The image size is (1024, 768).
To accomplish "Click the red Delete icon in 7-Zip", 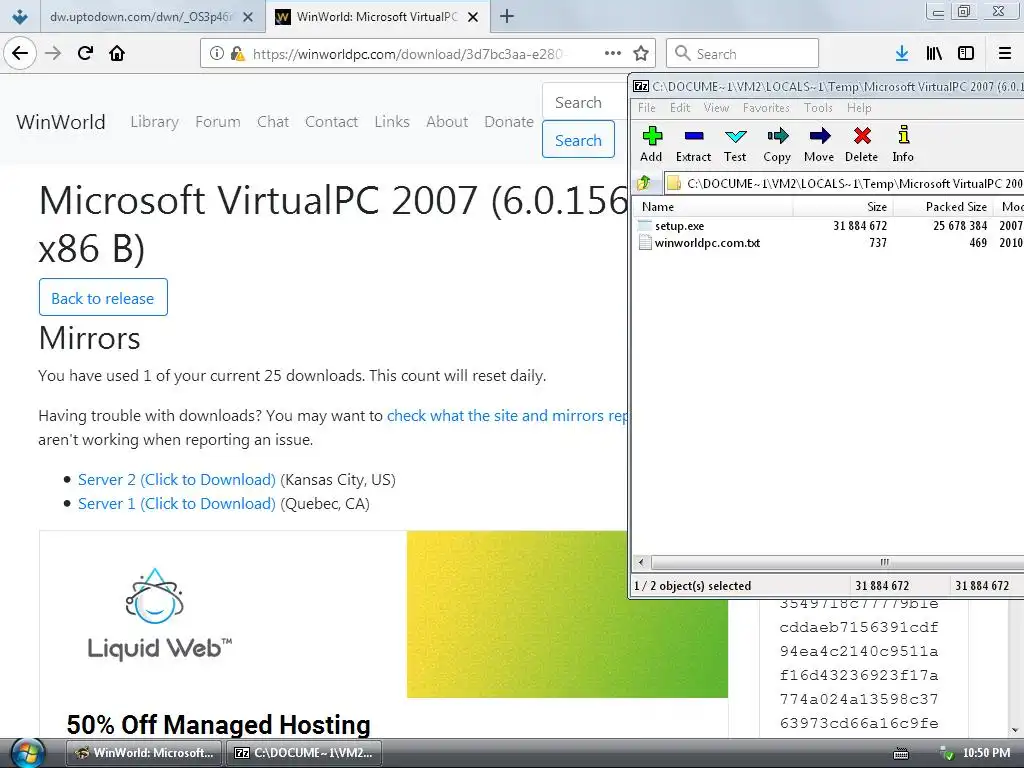I will point(861,144).
